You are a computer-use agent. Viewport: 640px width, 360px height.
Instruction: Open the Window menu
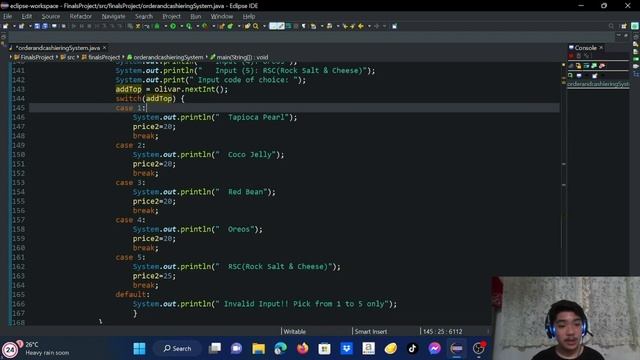point(222,16)
